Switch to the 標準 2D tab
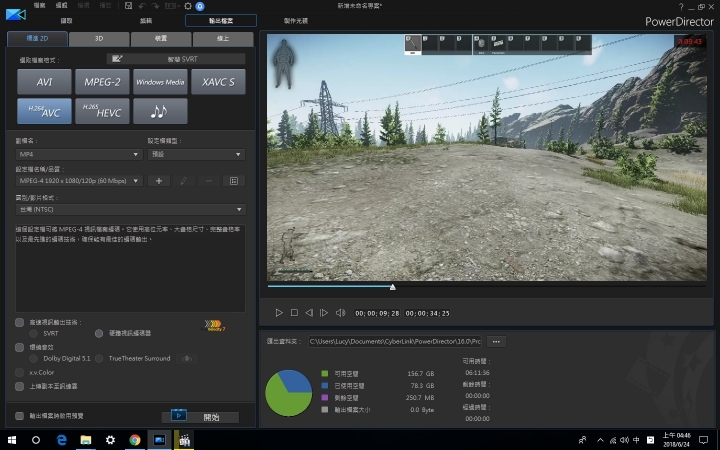 pos(37,39)
